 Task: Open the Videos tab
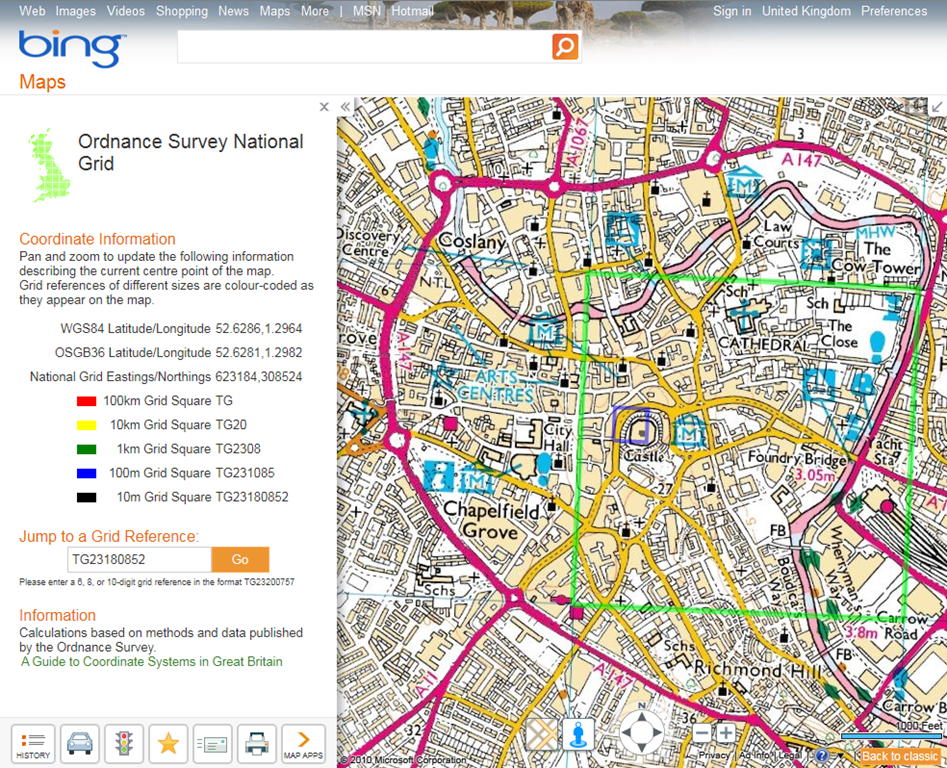[x=126, y=11]
